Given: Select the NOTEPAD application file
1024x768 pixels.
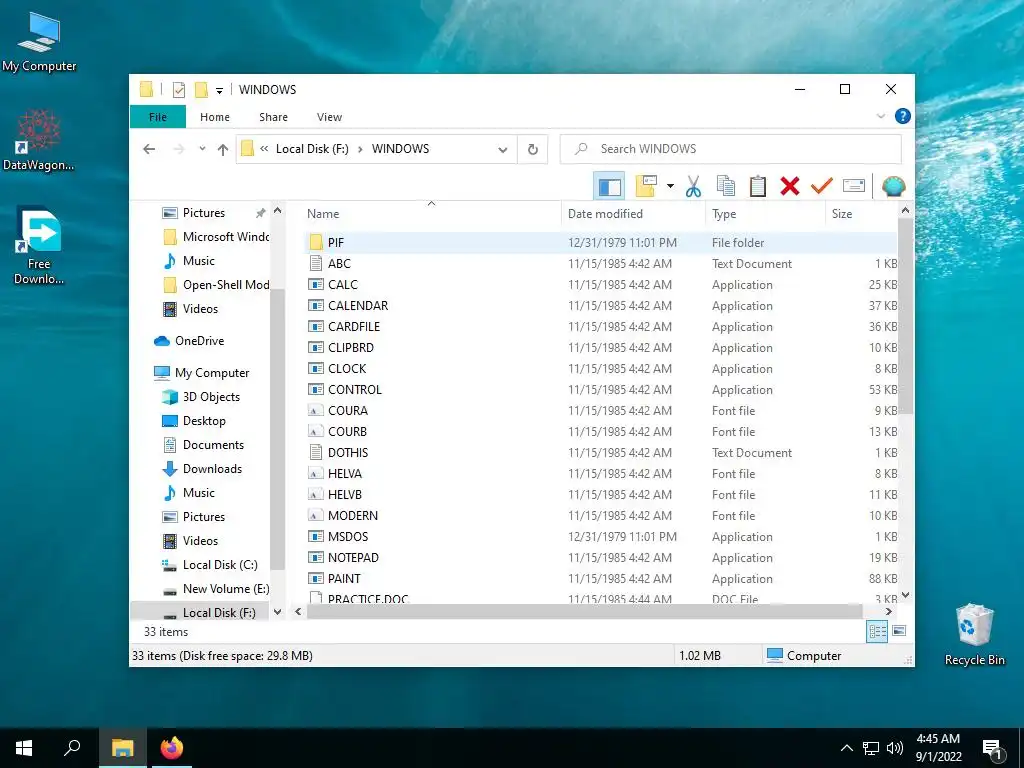Looking at the screenshot, I should click(x=601, y=558).
